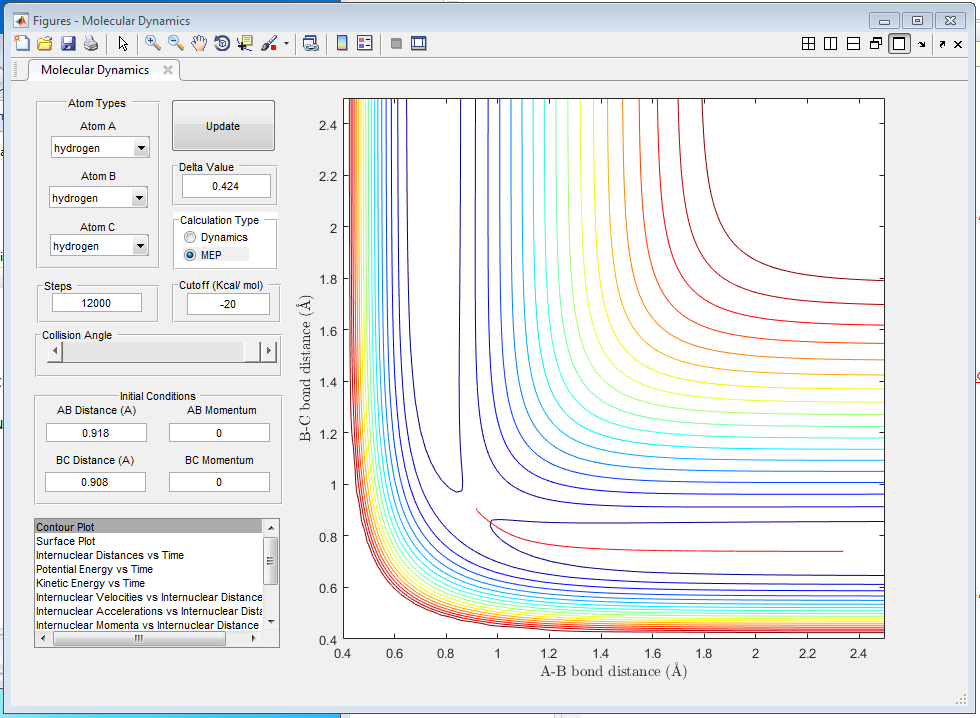Tile figures in a grid layout
Image resolution: width=980 pixels, height=718 pixels.
808,44
